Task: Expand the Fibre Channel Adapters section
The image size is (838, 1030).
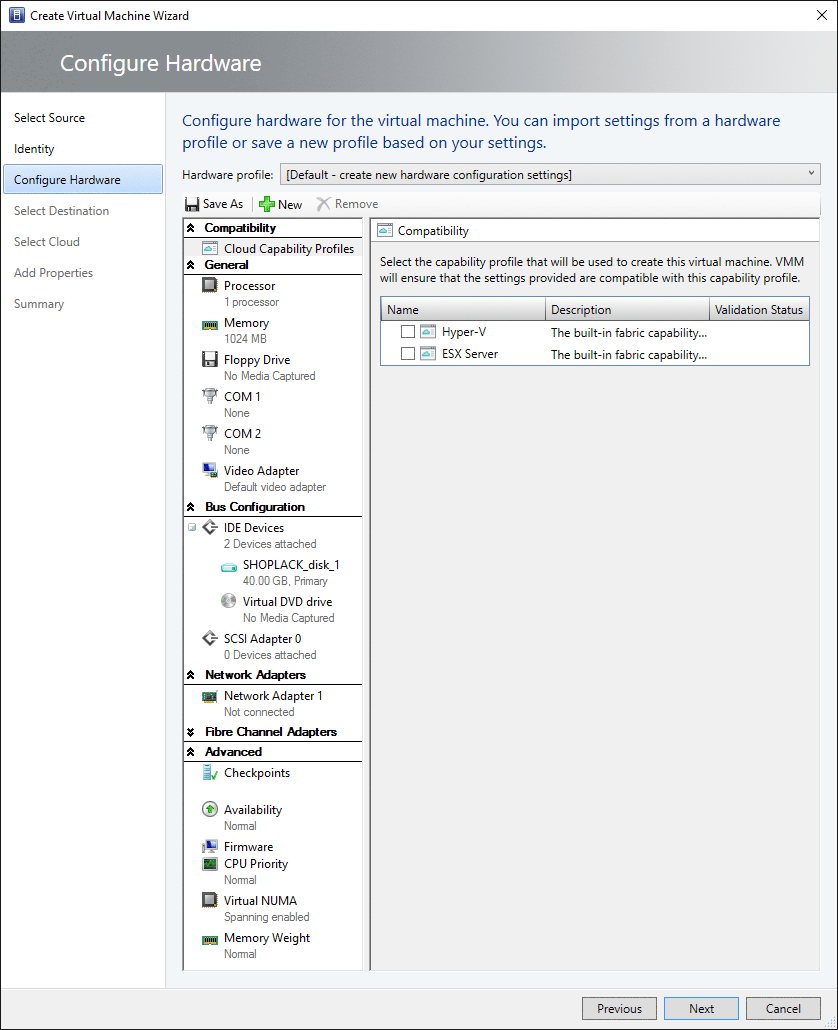Action: click(x=190, y=732)
